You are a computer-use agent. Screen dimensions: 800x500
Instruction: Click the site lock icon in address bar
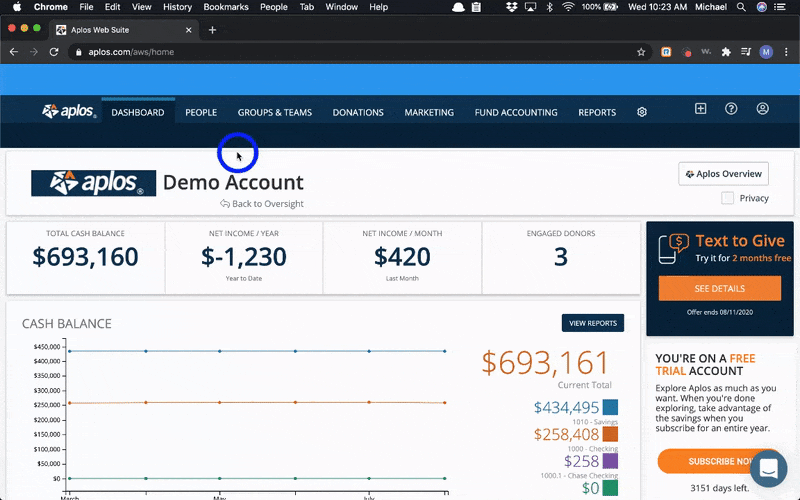[x=78, y=52]
